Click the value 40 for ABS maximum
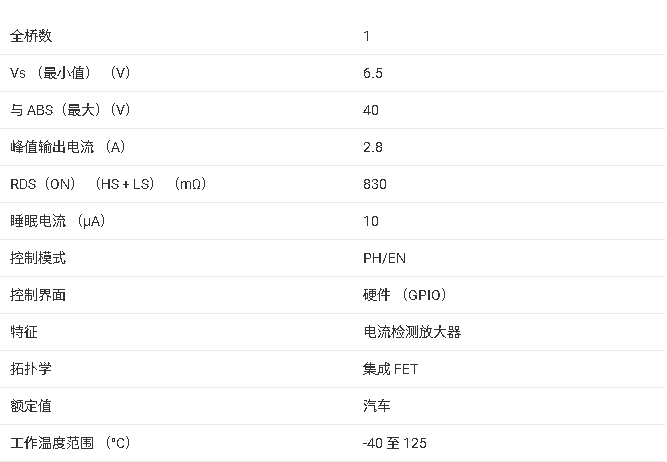The width and height of the screenshot is (667, 462). tap(371, 110)
